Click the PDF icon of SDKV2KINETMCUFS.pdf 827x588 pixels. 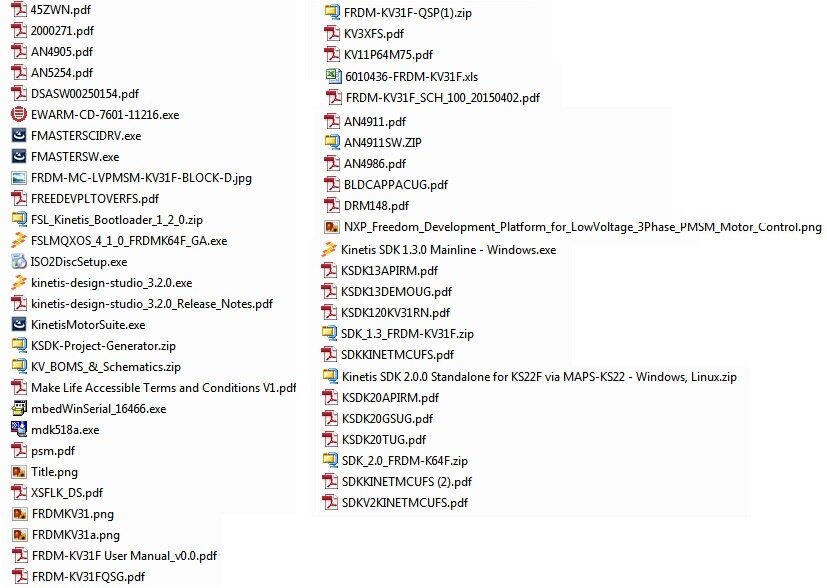(330, 503)
